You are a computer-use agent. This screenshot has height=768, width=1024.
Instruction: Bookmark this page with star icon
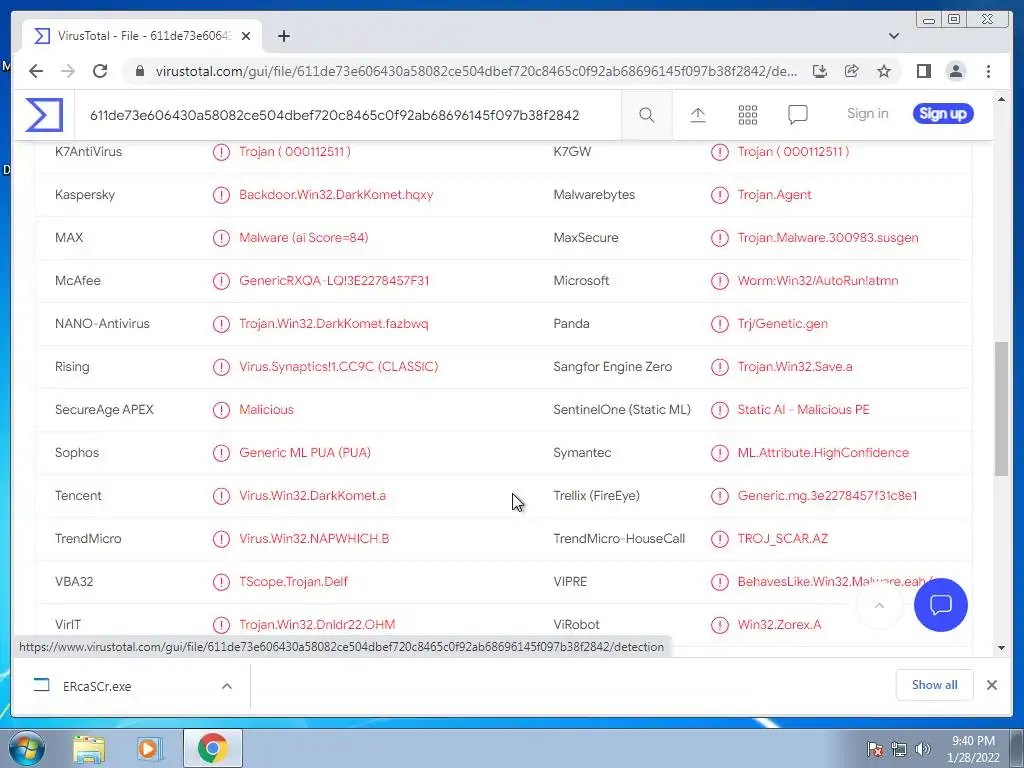point(884,71)
